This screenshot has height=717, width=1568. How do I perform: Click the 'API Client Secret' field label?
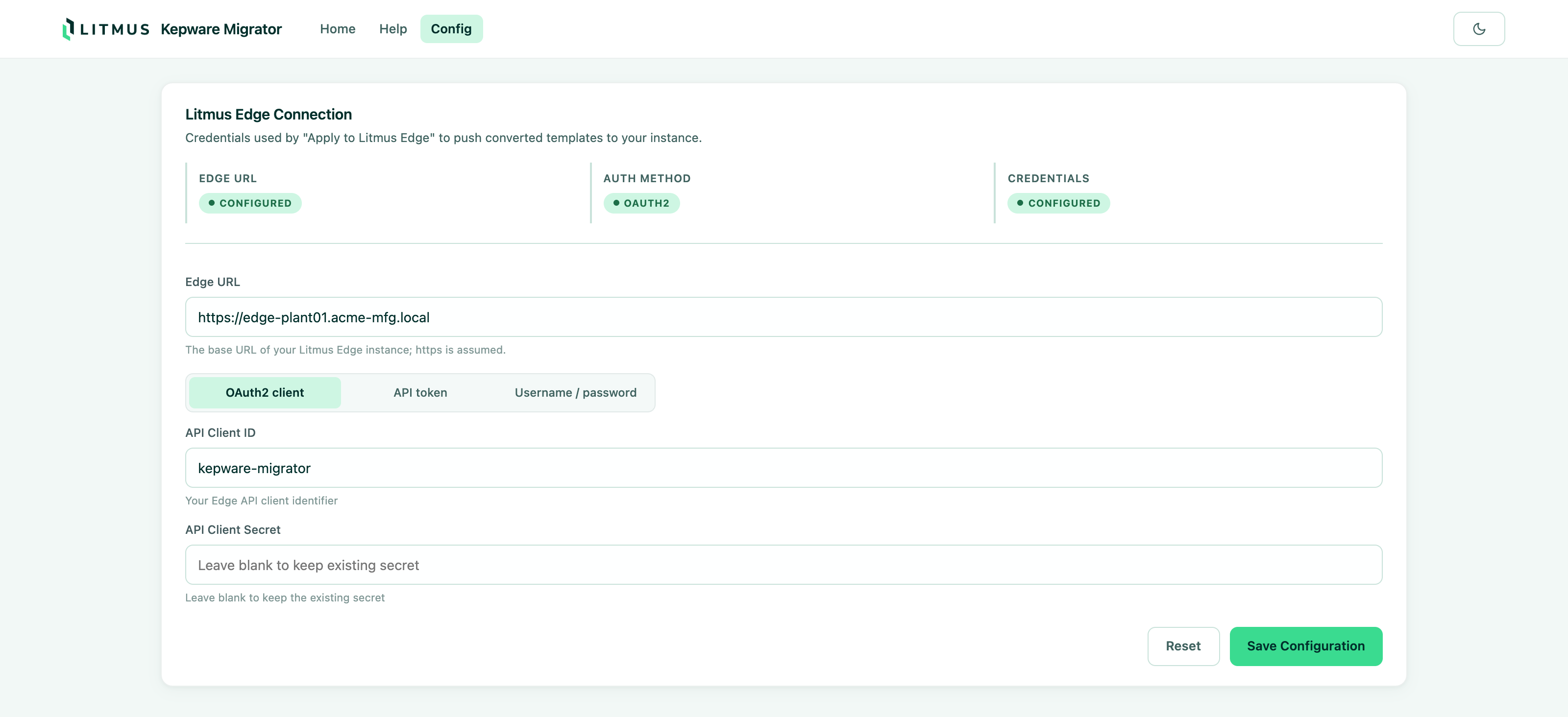tap(233, 530)
